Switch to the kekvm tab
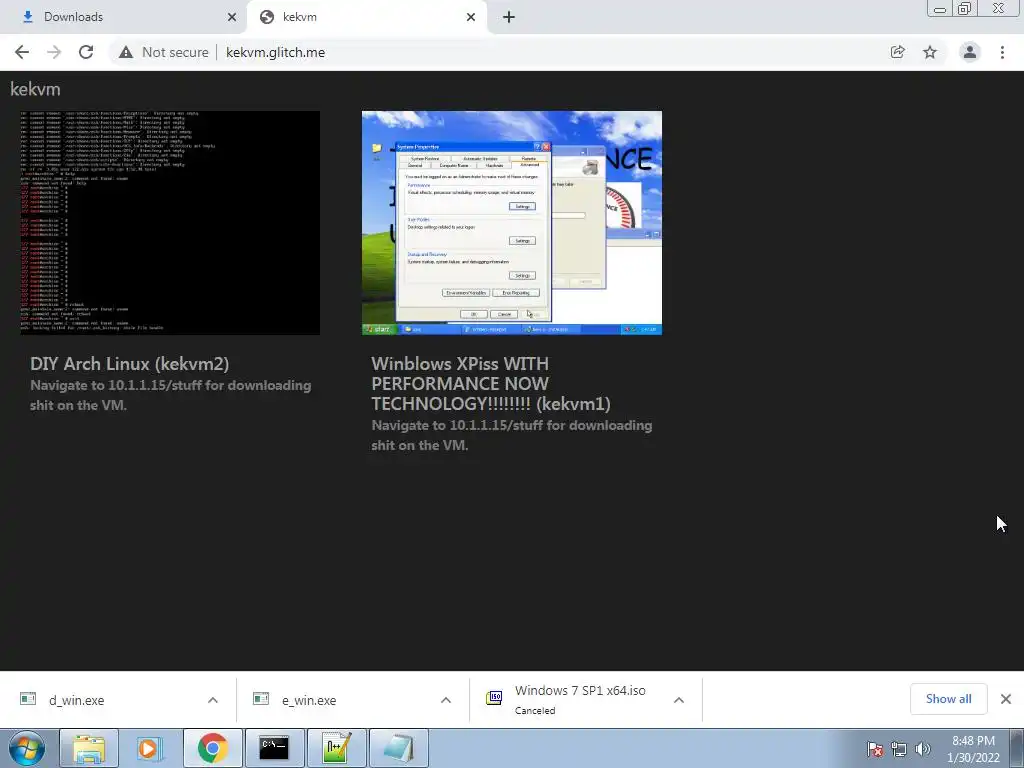 (368, 17)
